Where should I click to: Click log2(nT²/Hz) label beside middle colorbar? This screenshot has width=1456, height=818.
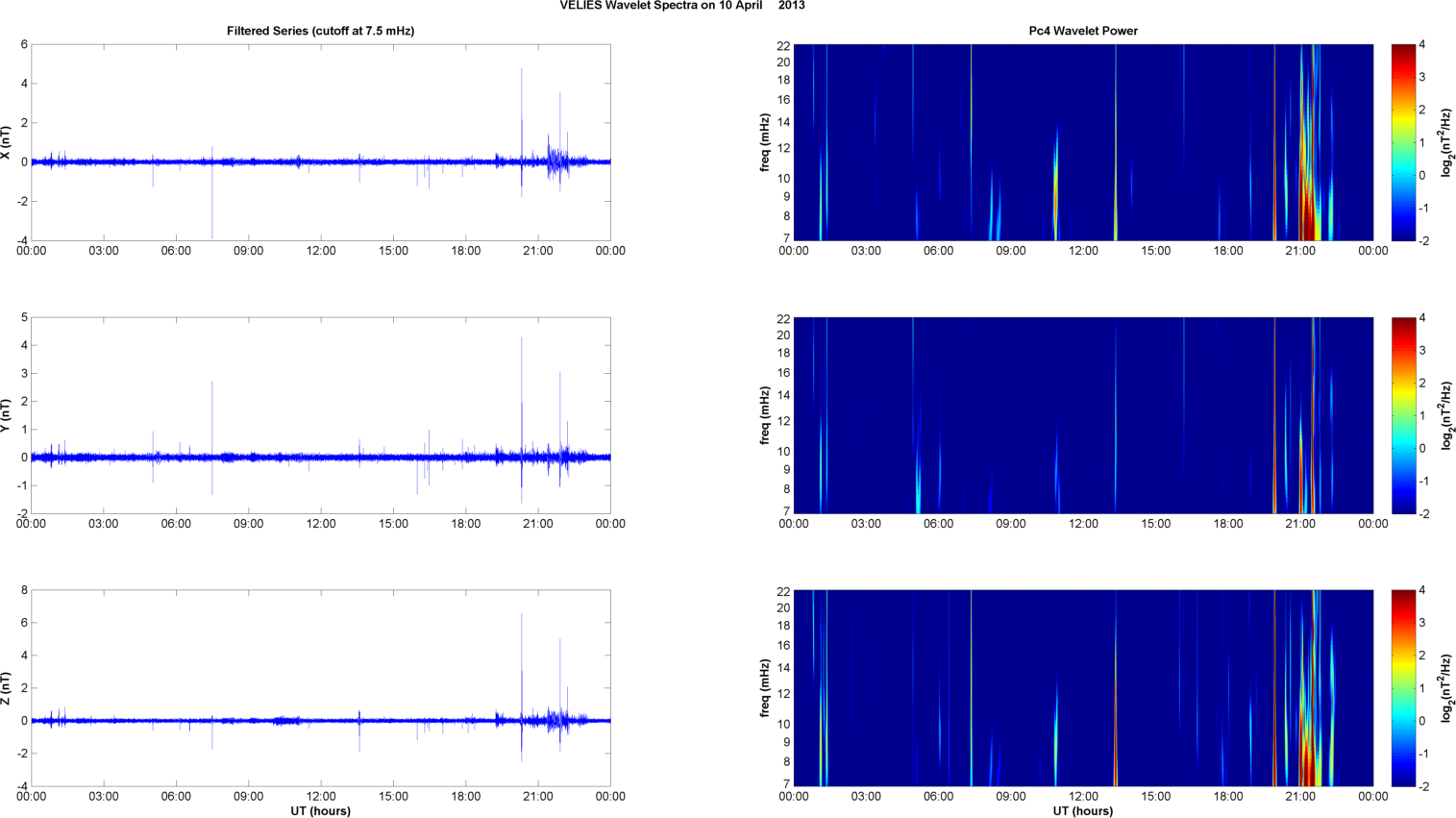click(x=1445, y=415)
